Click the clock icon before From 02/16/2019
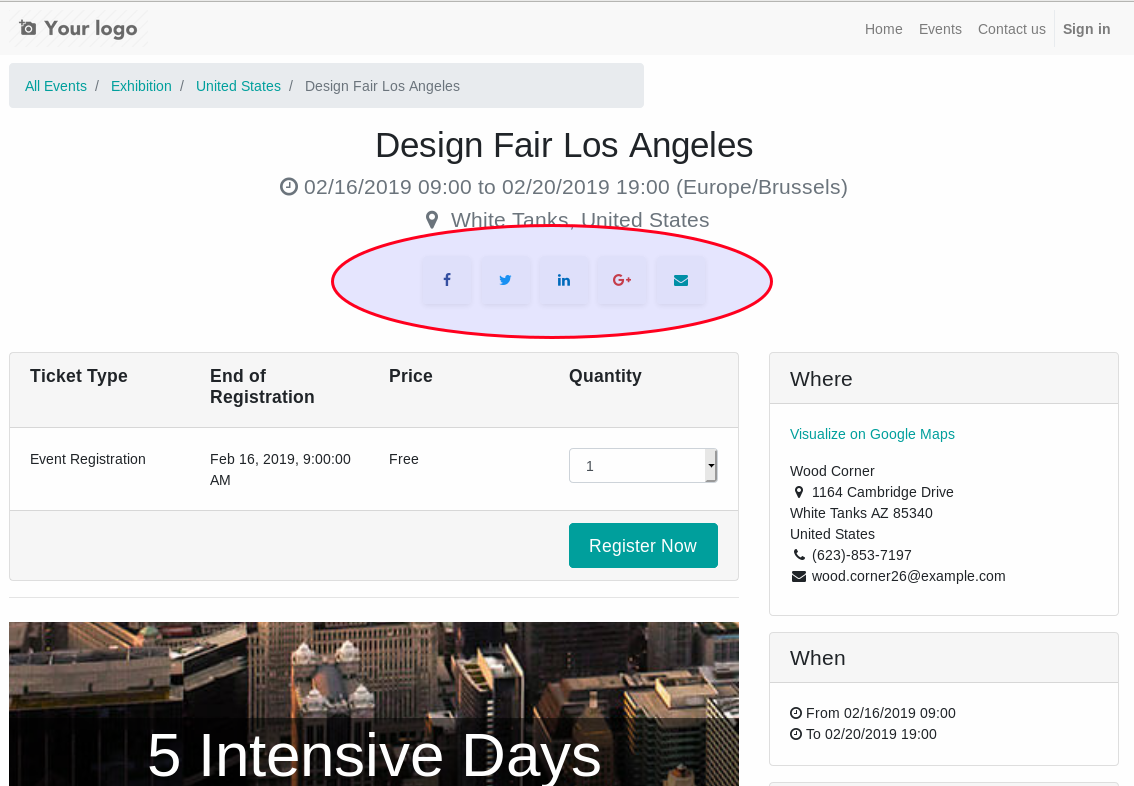This screenshot has width=1134, height=786. [796, 713]
